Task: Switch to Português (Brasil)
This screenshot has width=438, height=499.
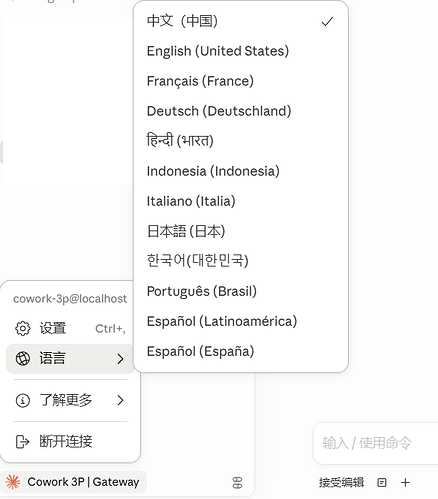Action: pos(241,291)
